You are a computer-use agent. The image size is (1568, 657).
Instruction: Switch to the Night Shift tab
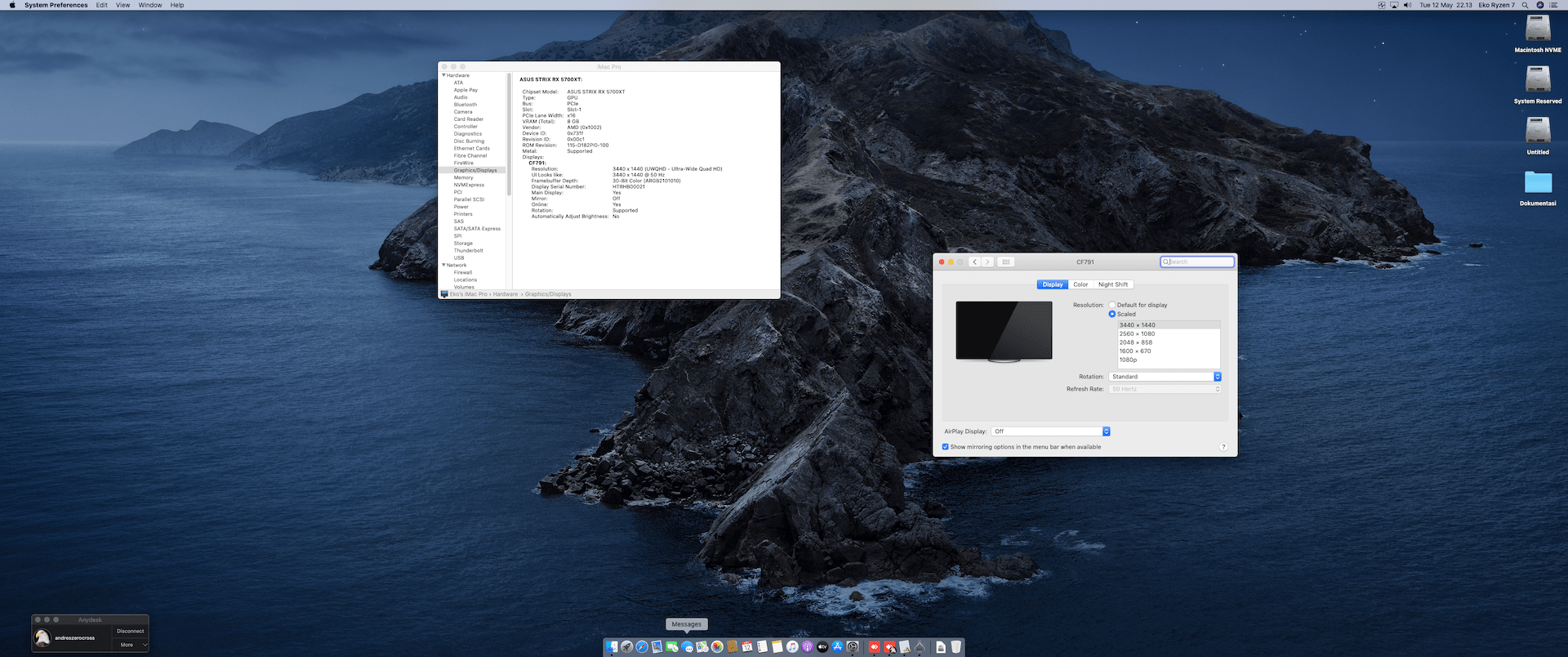click(x=1113, y=284)
